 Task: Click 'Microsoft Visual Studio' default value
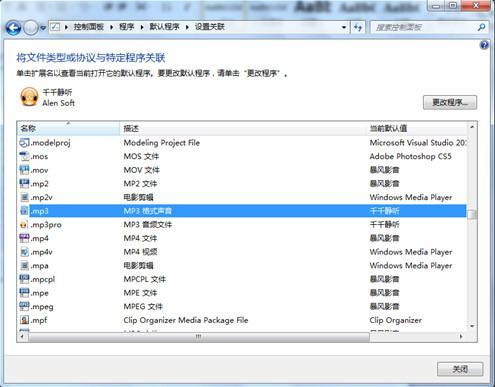[x=418, y=143]
